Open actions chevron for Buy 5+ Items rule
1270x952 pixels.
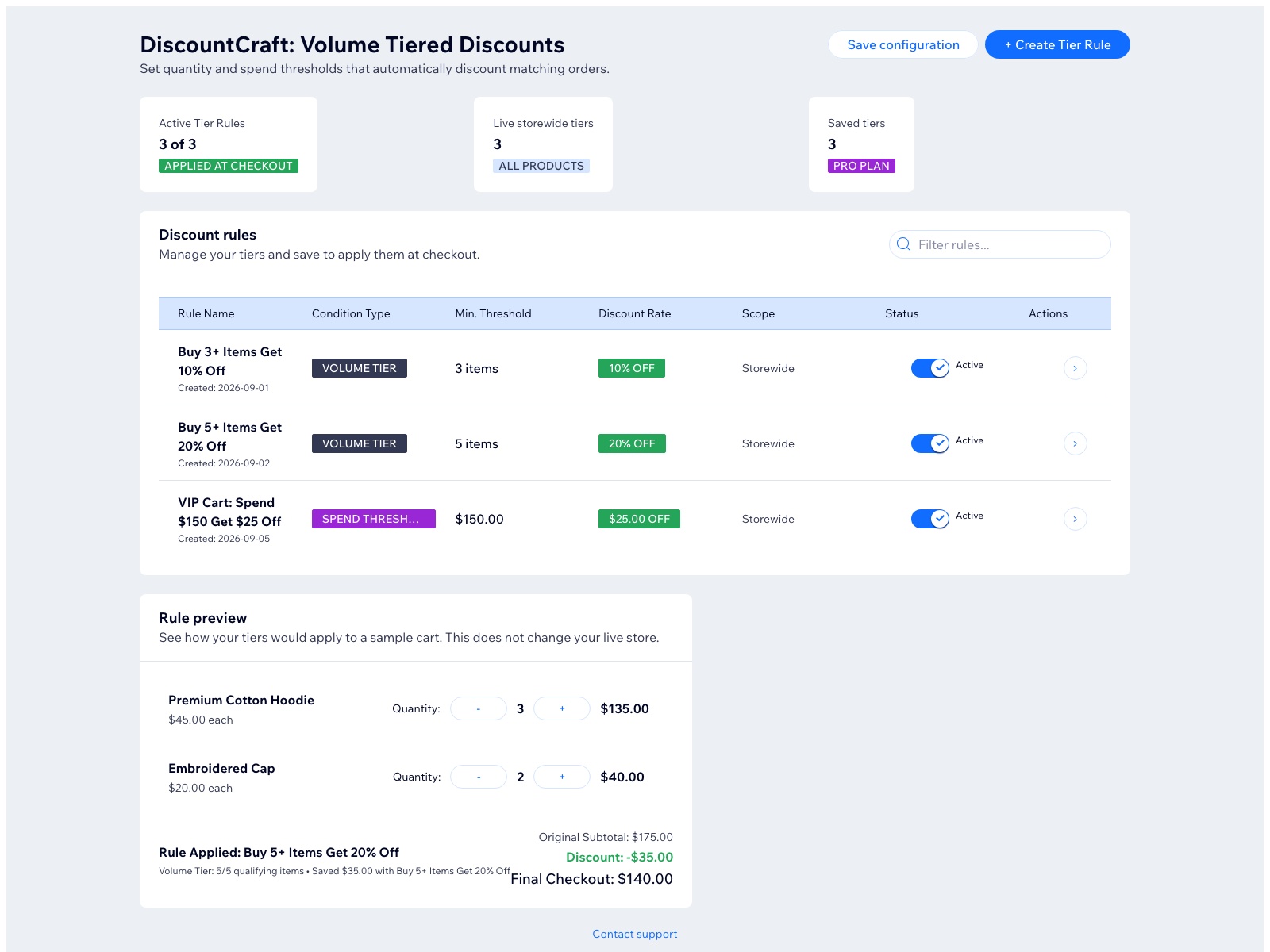point(1075,443)
